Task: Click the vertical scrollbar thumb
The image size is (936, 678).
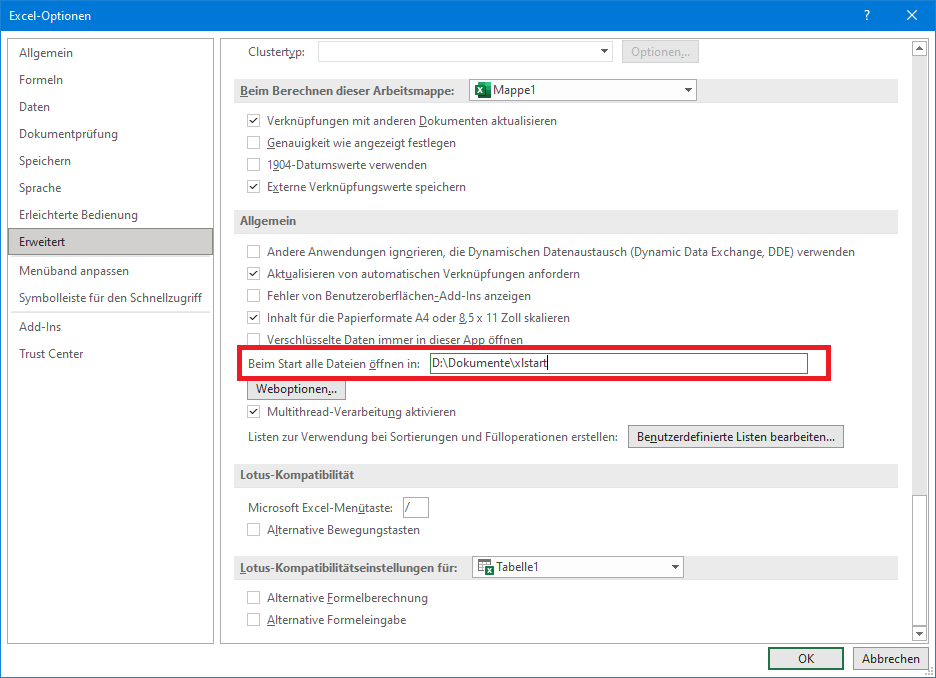Action: (919, 559)
